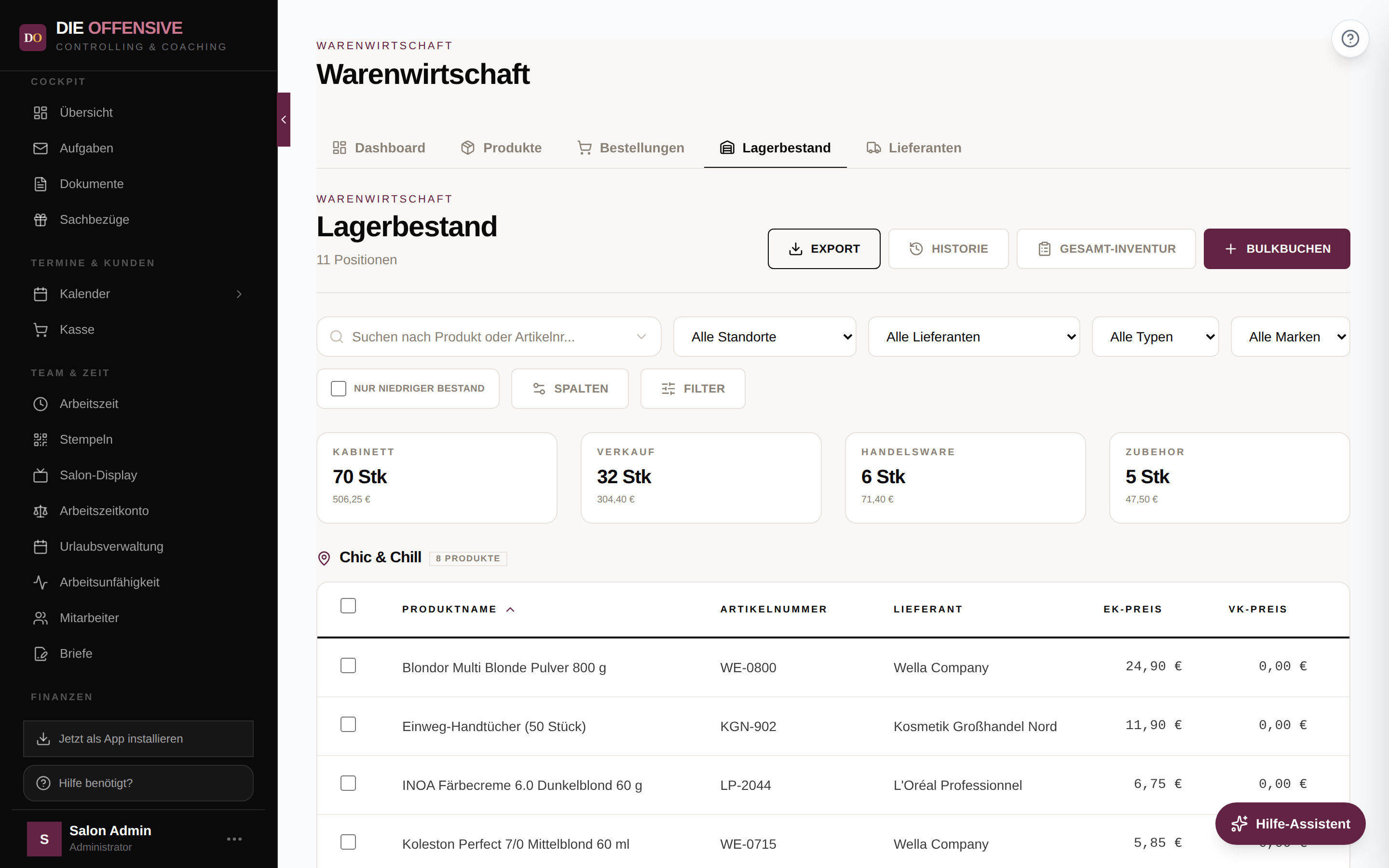The width and height of the screenshot is (1389, 868).
Task: Open Aufgaben envelope icon in sidebar
Action: [x=40, y=148]
